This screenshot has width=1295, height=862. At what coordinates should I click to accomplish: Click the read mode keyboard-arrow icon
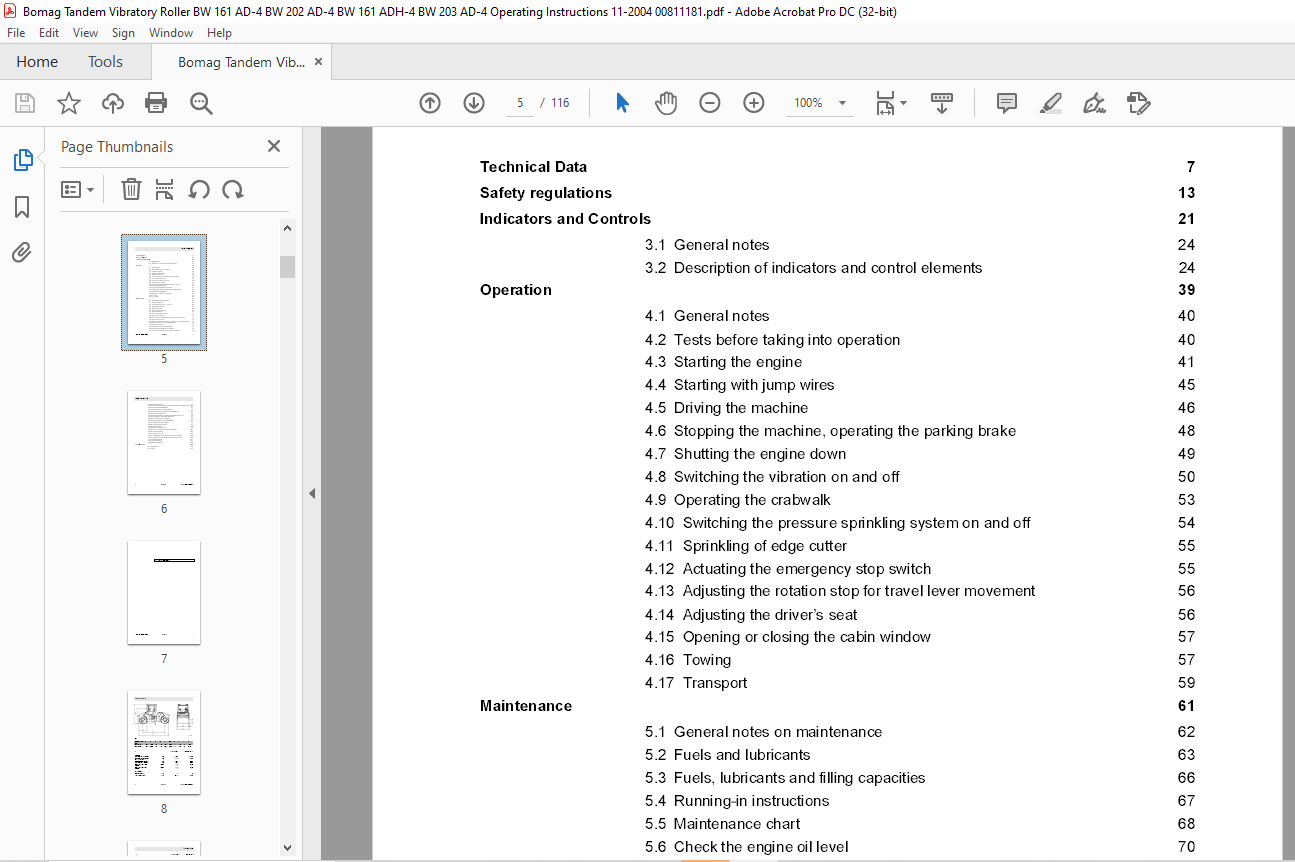point(941,103)
